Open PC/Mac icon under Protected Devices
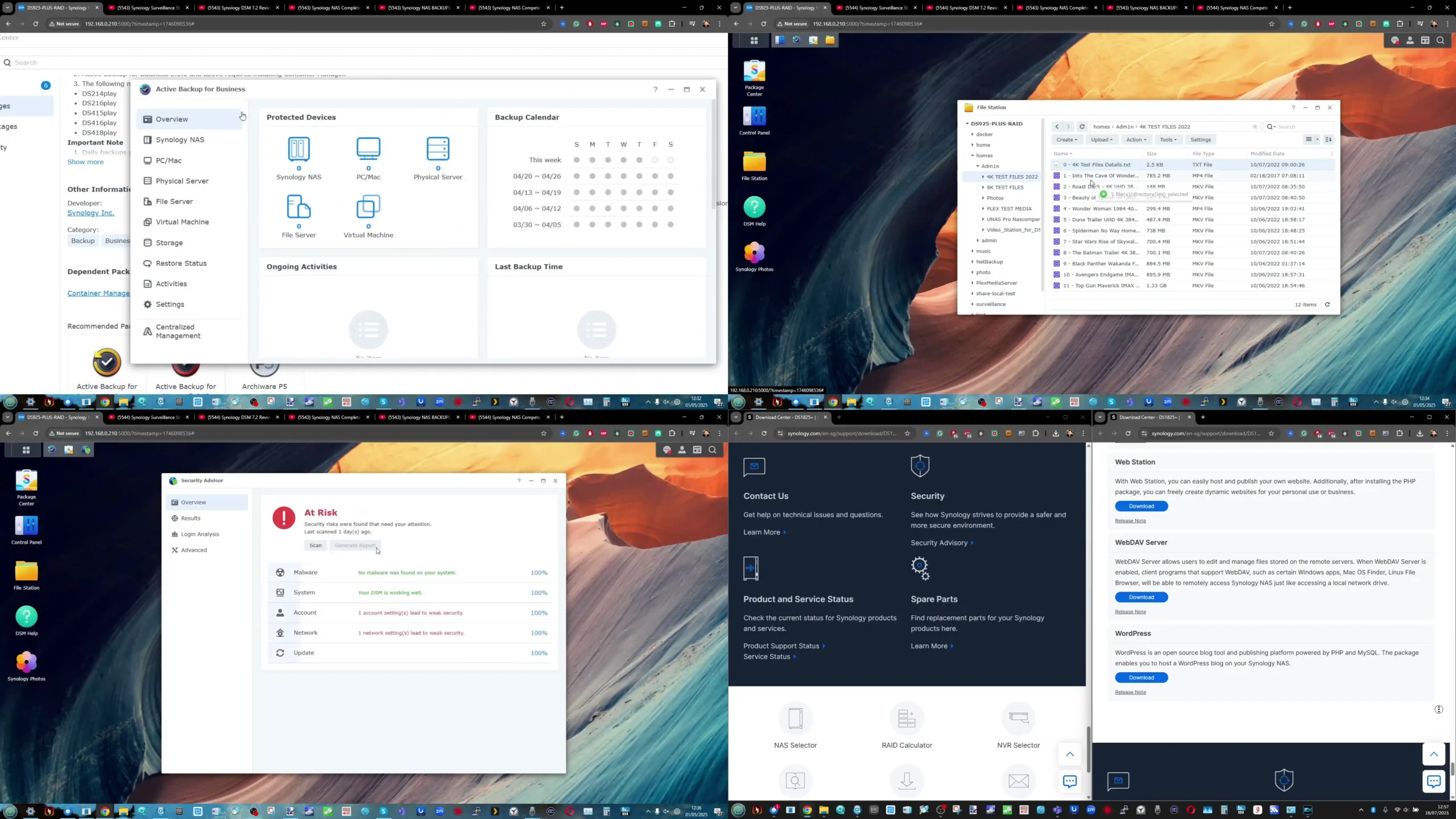The width and height of the screenshot is (1456, 819). 368,149
